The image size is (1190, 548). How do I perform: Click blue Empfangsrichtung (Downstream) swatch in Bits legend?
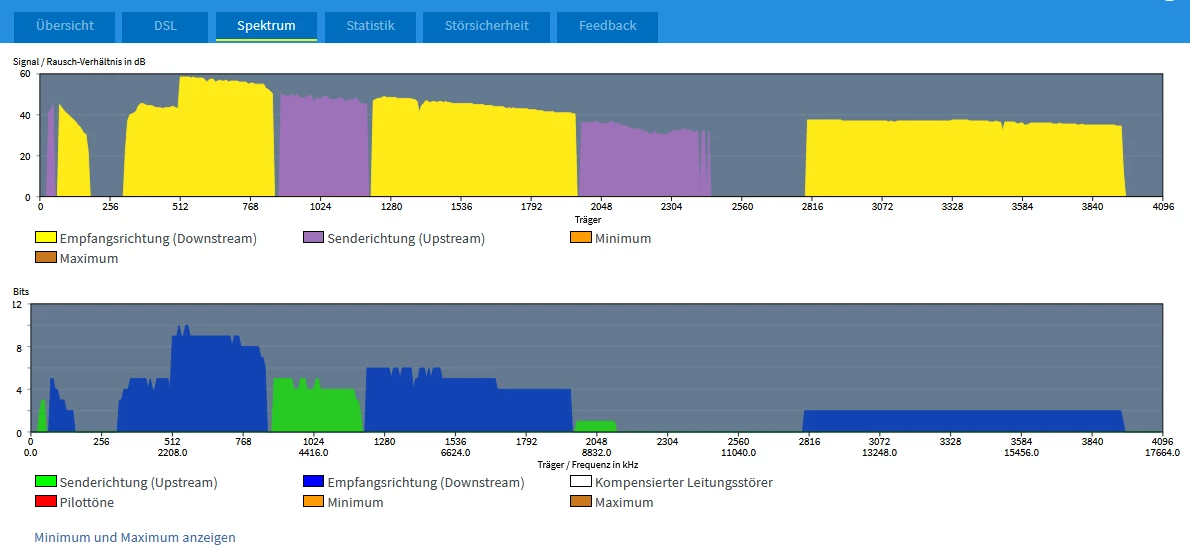pos(313,482)
